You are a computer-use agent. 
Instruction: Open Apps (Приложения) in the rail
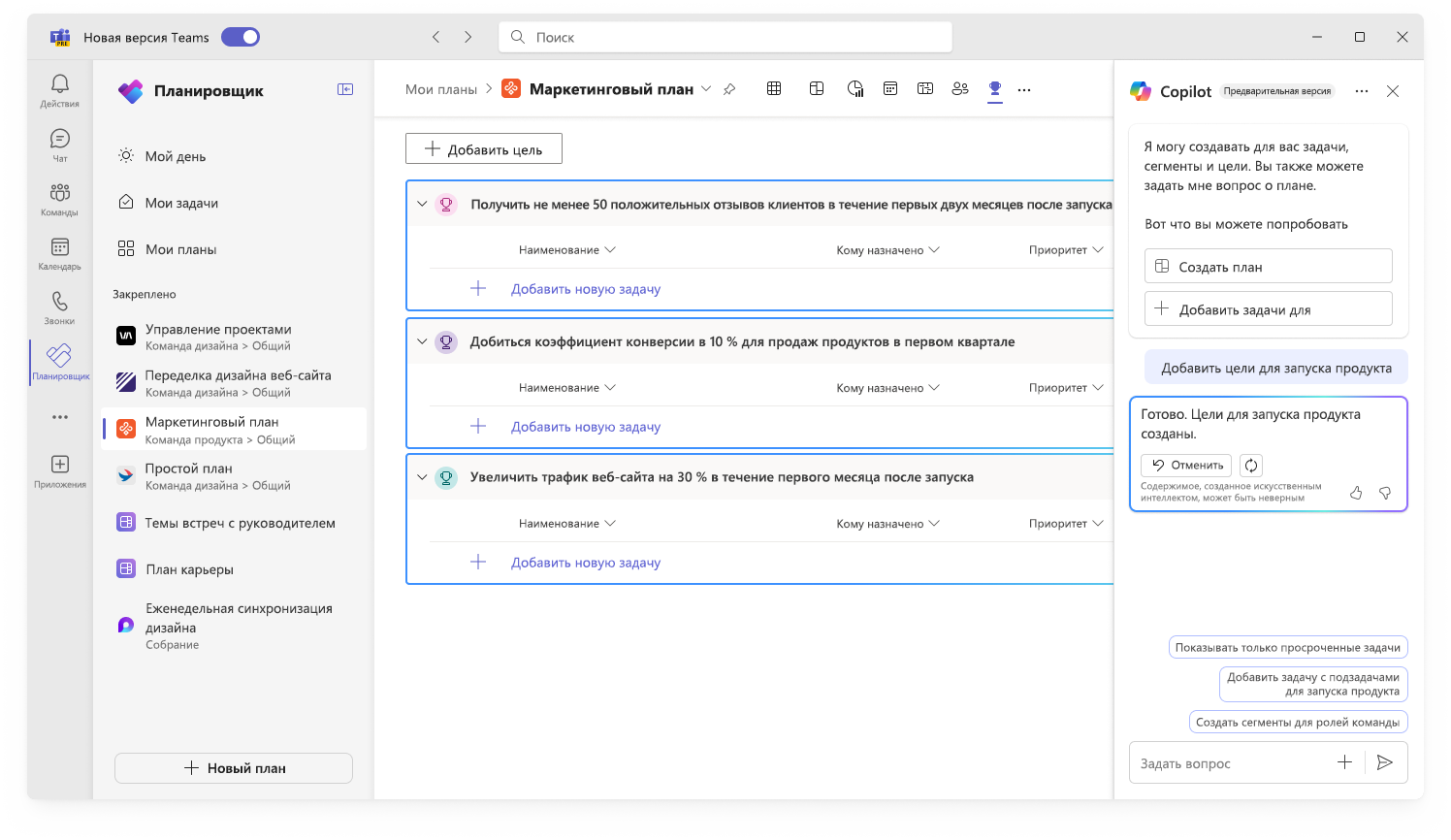click(60, 470)
